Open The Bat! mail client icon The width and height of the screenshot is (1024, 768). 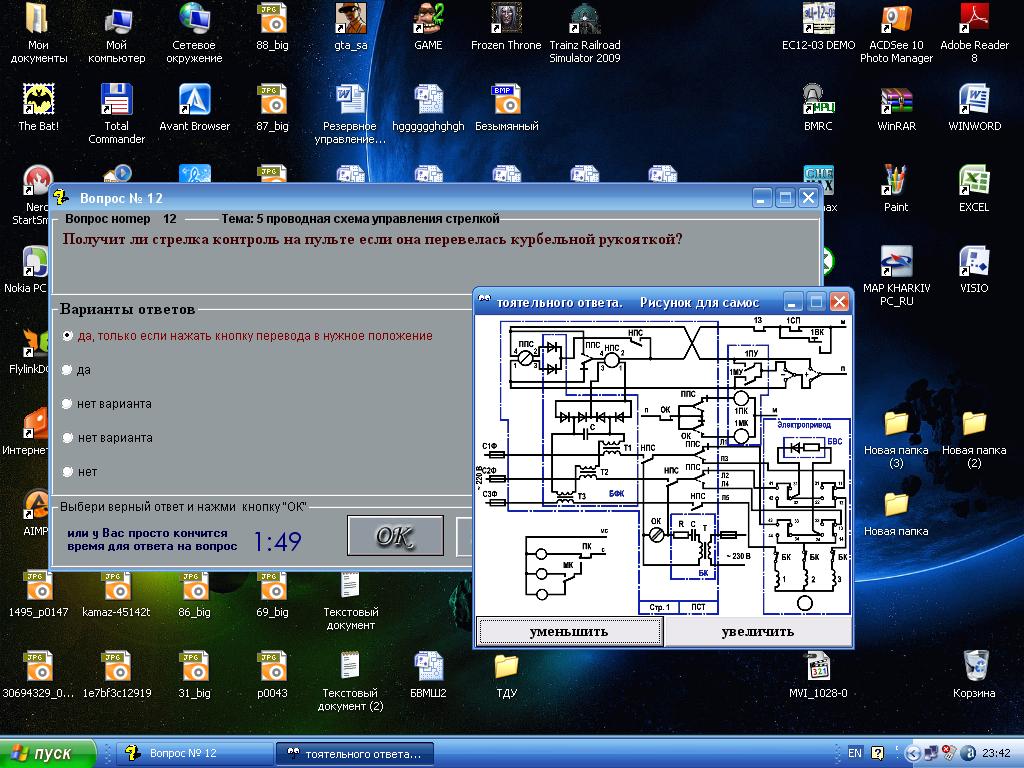[39, 101]
